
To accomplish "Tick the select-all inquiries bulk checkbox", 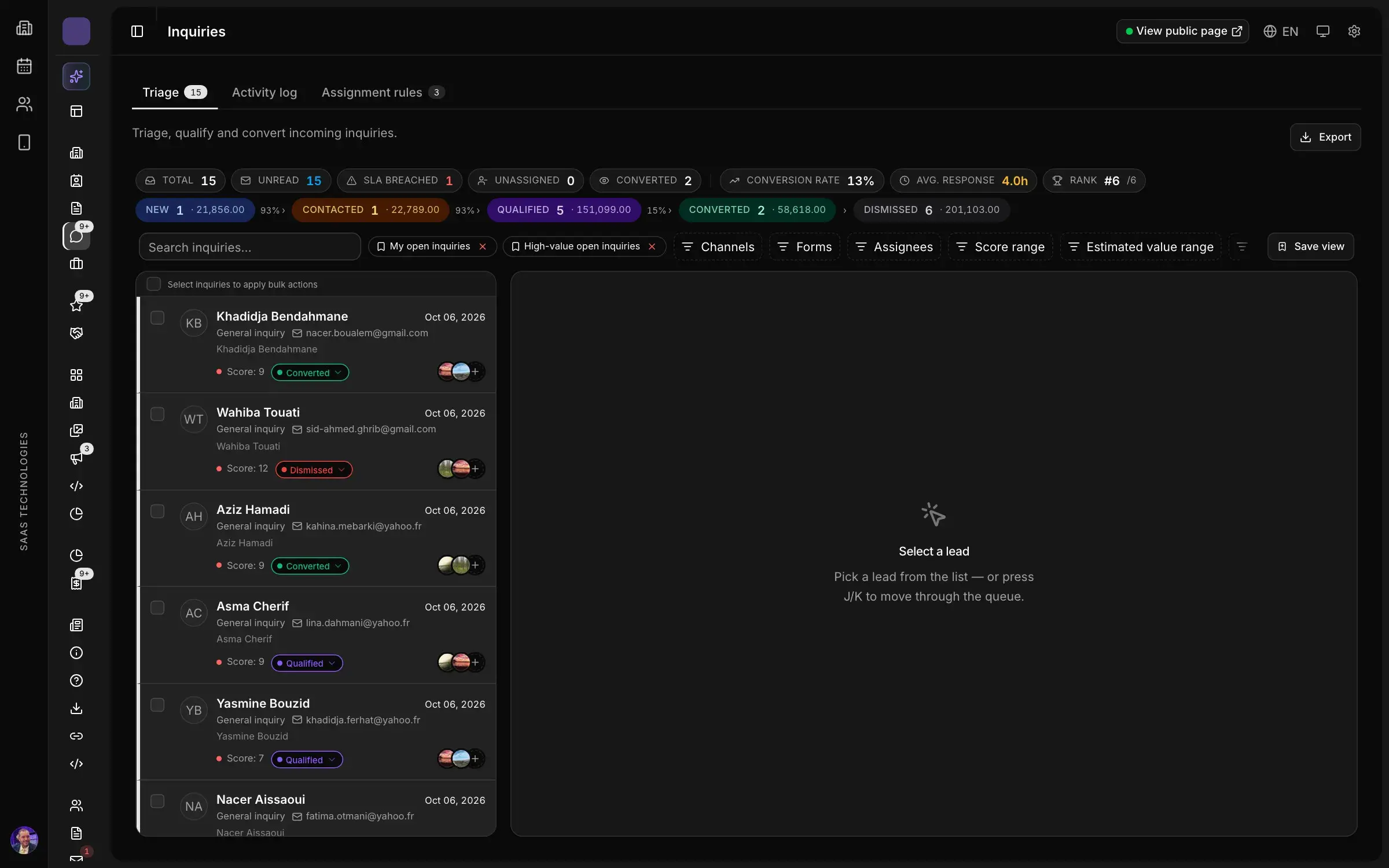I will [153, 284].
